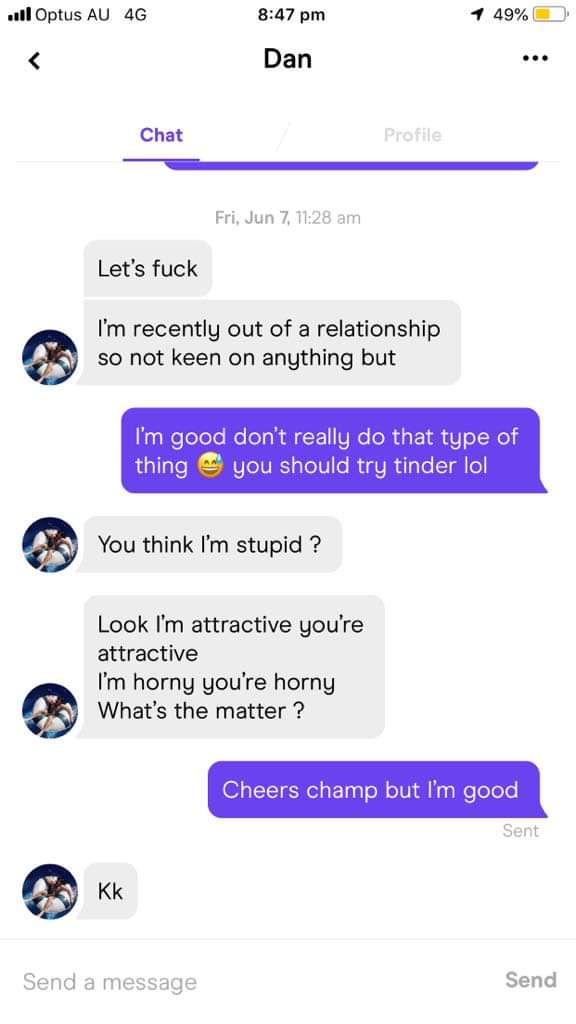This screenshot has height=1024, width=576.
Task: Tap the avatar beside the relationship message
Action: [50, 357]
